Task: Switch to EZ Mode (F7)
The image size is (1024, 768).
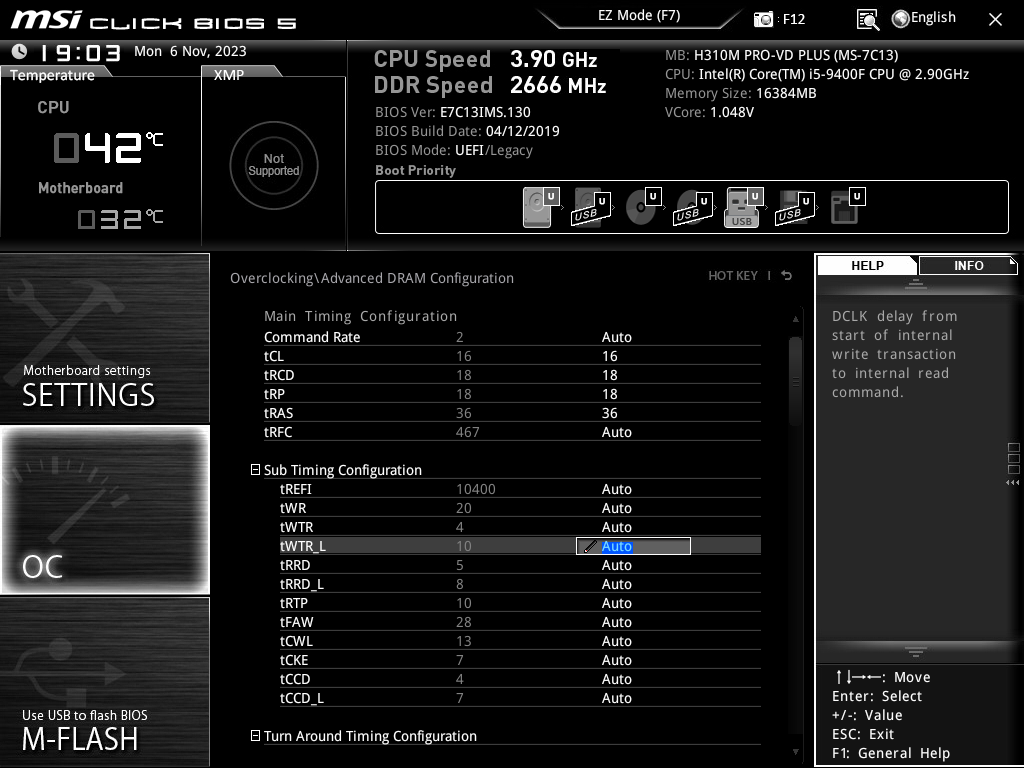Action: [x=639, y=16]
